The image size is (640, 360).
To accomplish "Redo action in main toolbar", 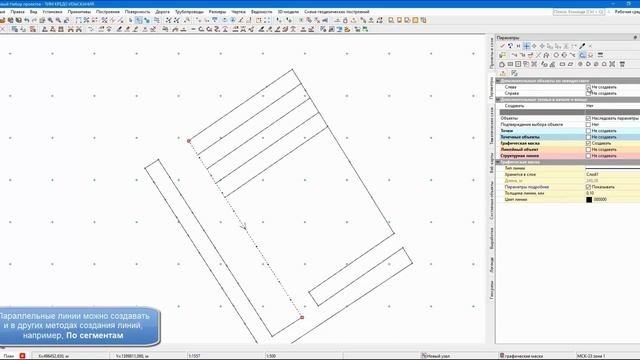I will click(x=34, y=20).
